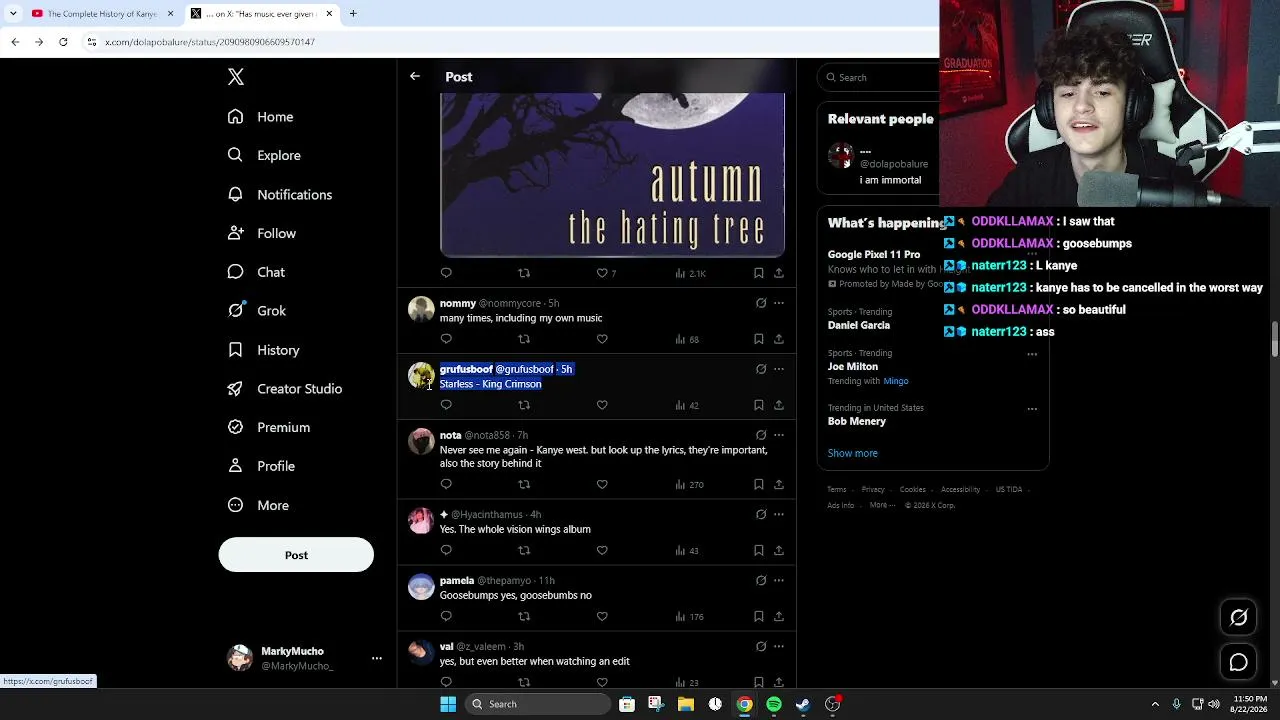The image size is (1280, 720).
Task: Like the autumn hating tree image post
Action: [x=602, y=273]
